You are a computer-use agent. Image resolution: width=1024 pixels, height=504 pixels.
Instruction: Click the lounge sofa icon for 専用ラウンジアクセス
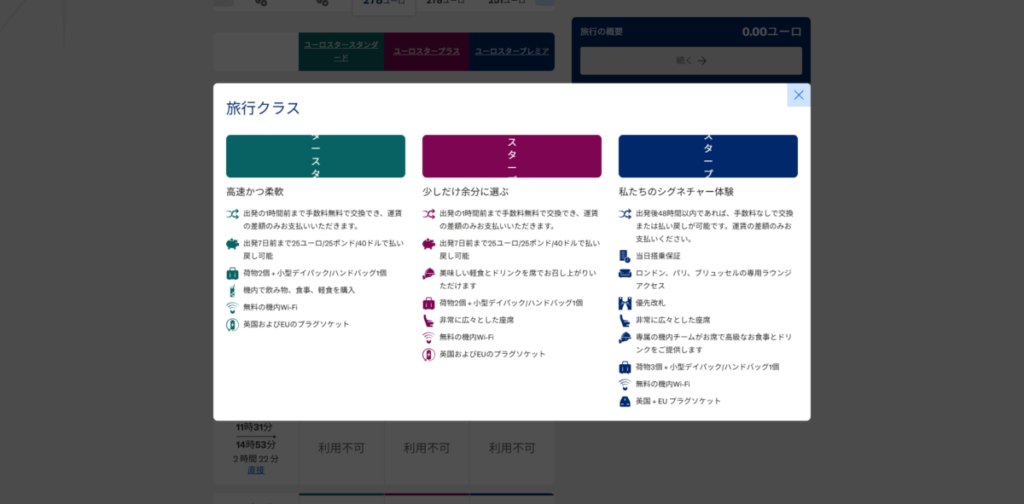pyautogui.click(x=624, y=273)
